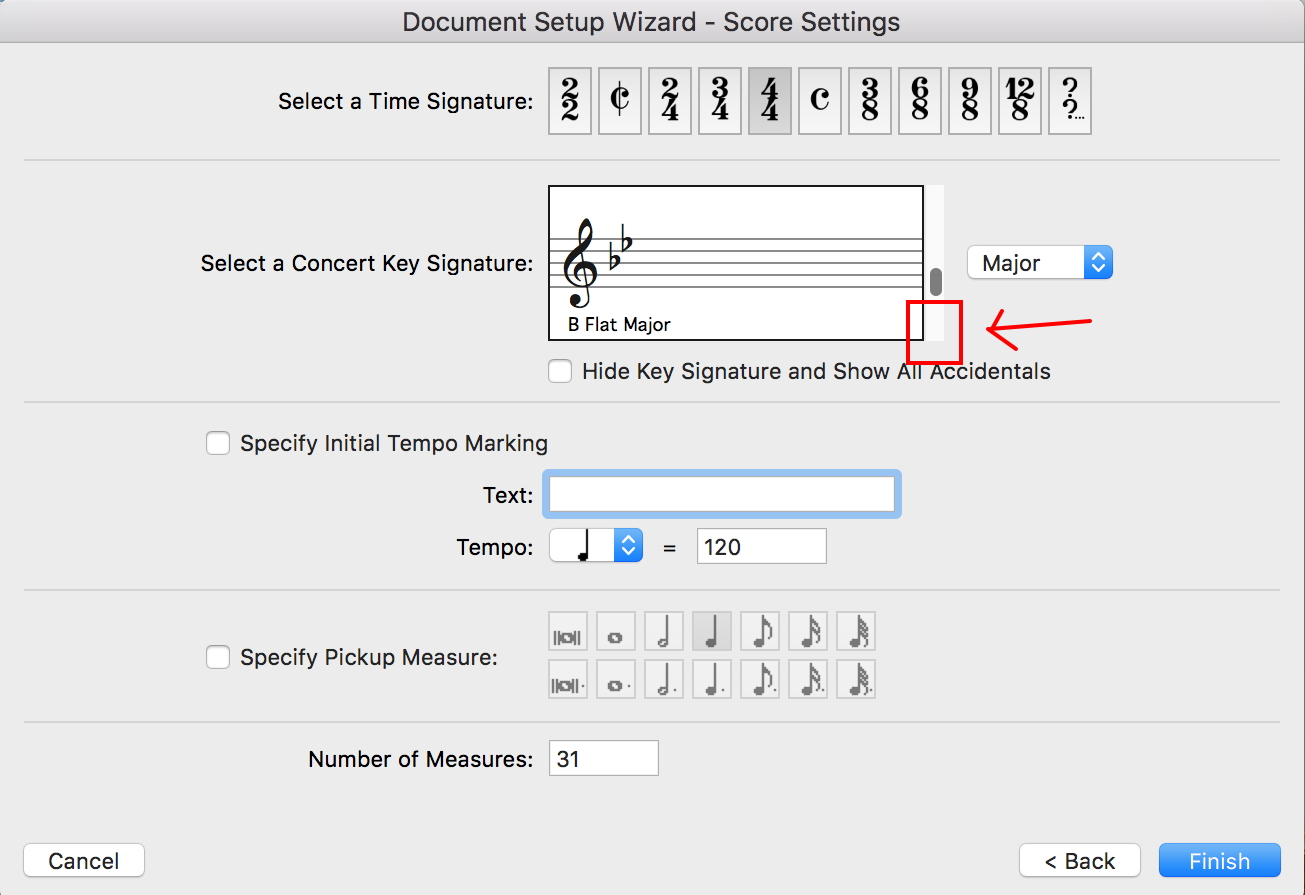Select the 6/8 time signature
The width and height of the screenshot is (1305, 895).
(x=920, y=101)
